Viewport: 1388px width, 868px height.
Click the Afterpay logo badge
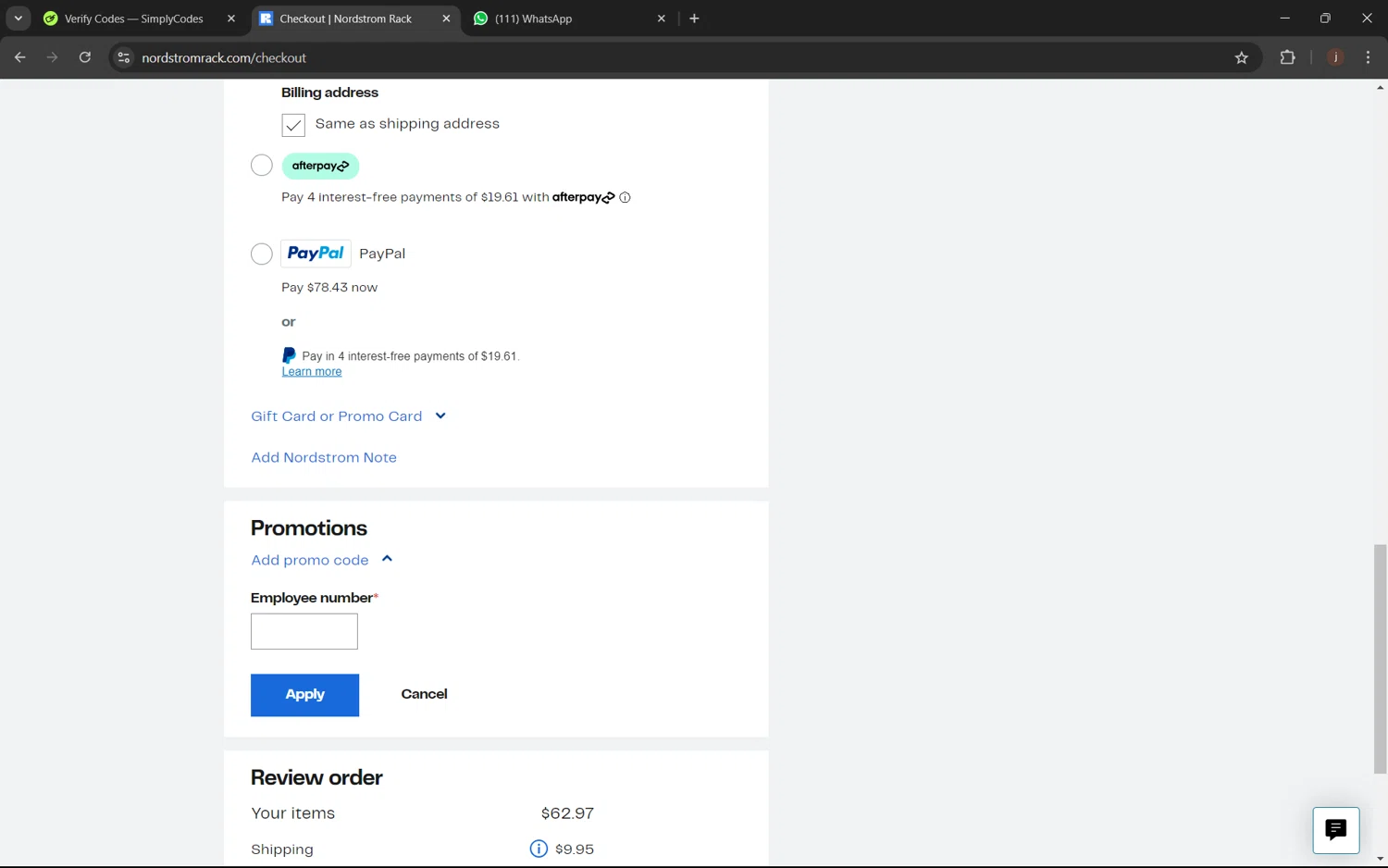tap(320, 166)
